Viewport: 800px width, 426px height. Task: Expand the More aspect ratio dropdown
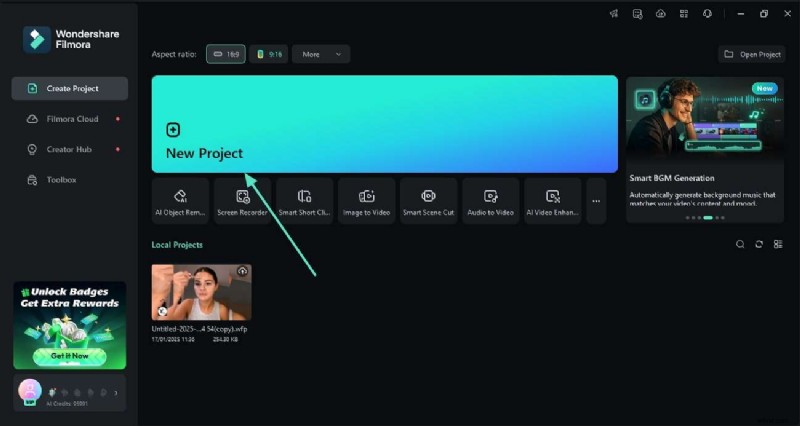coord(321,54)
